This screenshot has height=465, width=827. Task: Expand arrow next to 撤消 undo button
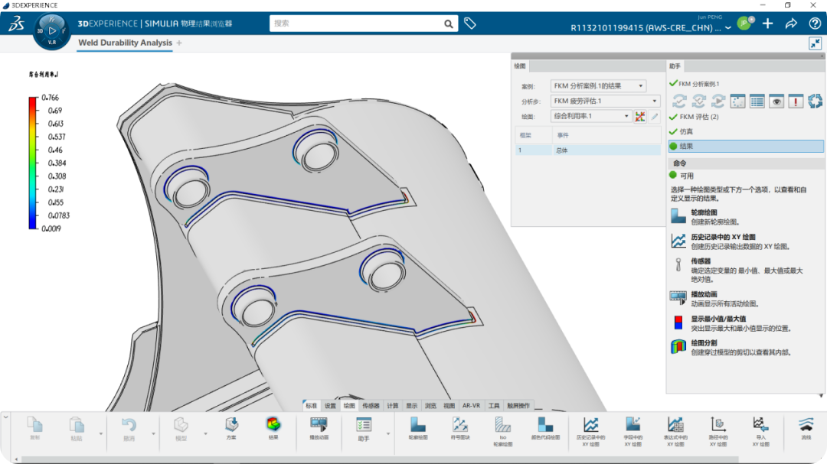[x=153, y=434]
